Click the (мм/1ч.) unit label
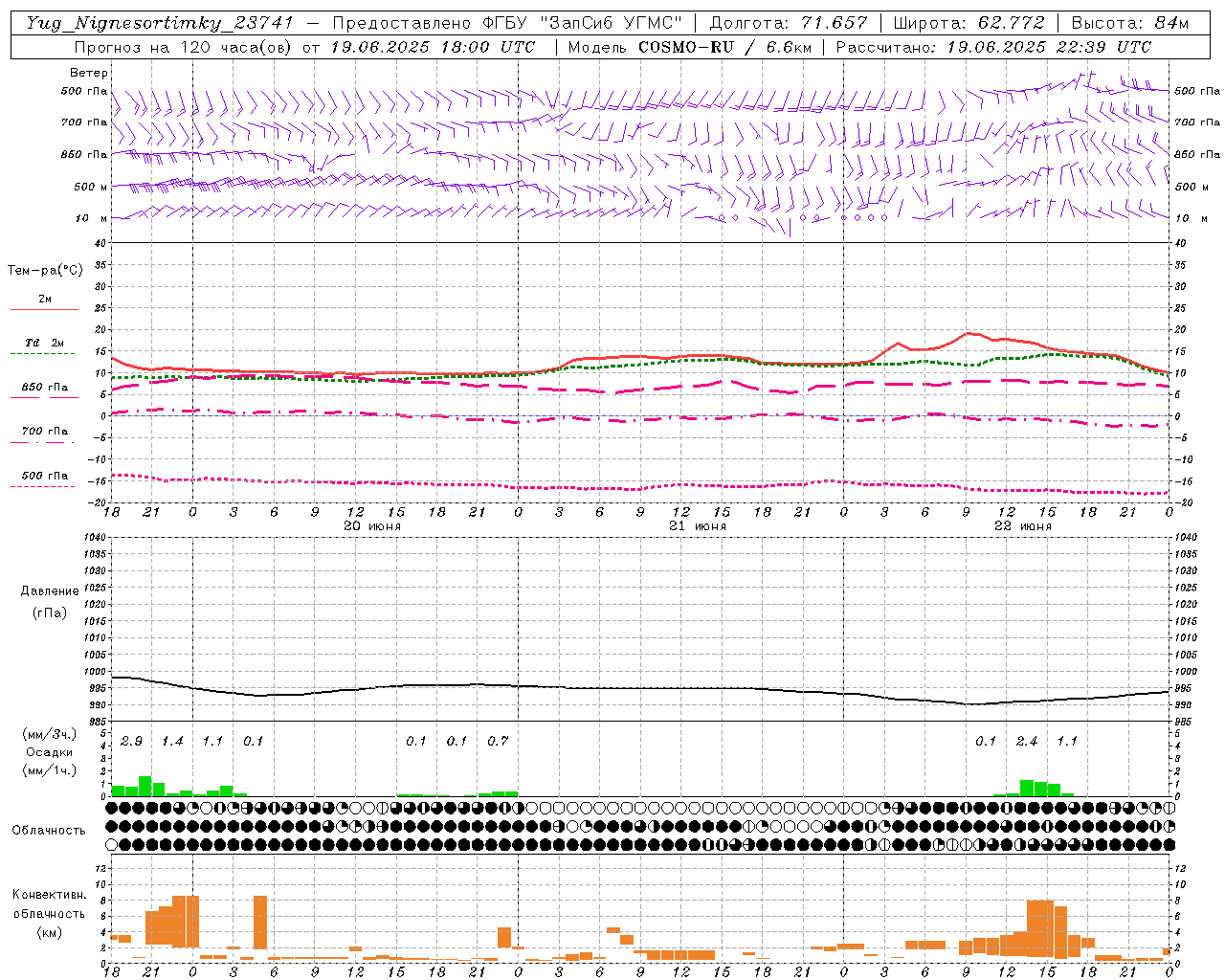This screenshot has width=1225, height=980. click(x=49, y=770)
